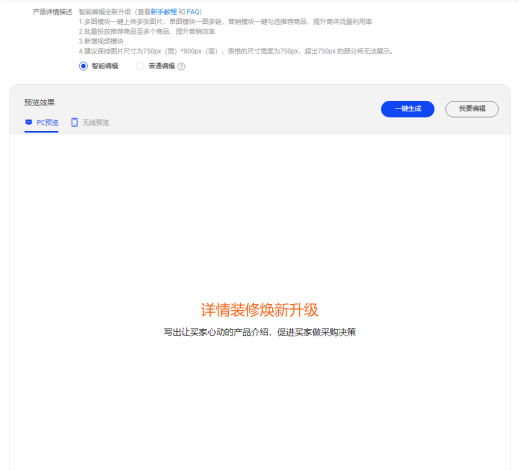This screenshot has width=520, height=471.
Task: Switch to the 无线预览 tab
Action: pyautogui.click(x=90, y=123)
